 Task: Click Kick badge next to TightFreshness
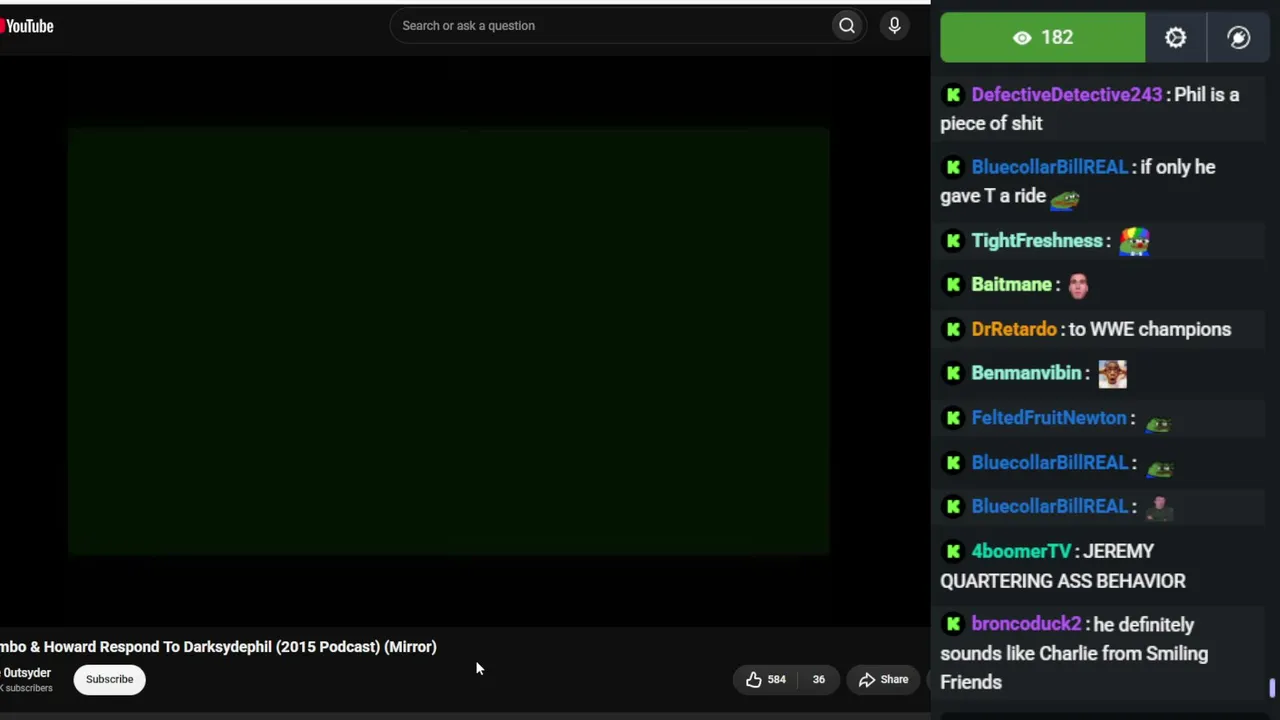pos(953,241)
